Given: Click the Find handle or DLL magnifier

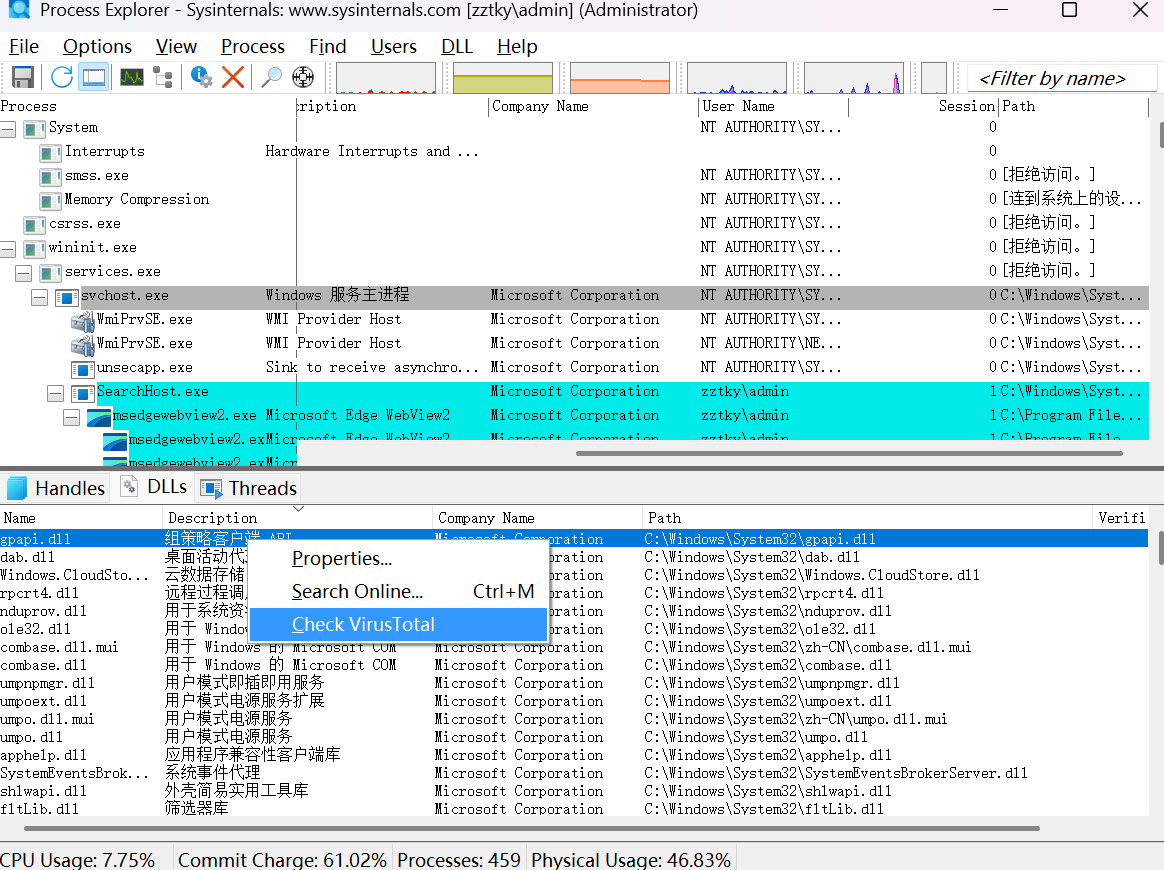Looking at the screenshot, I should [x=272, y=77].
